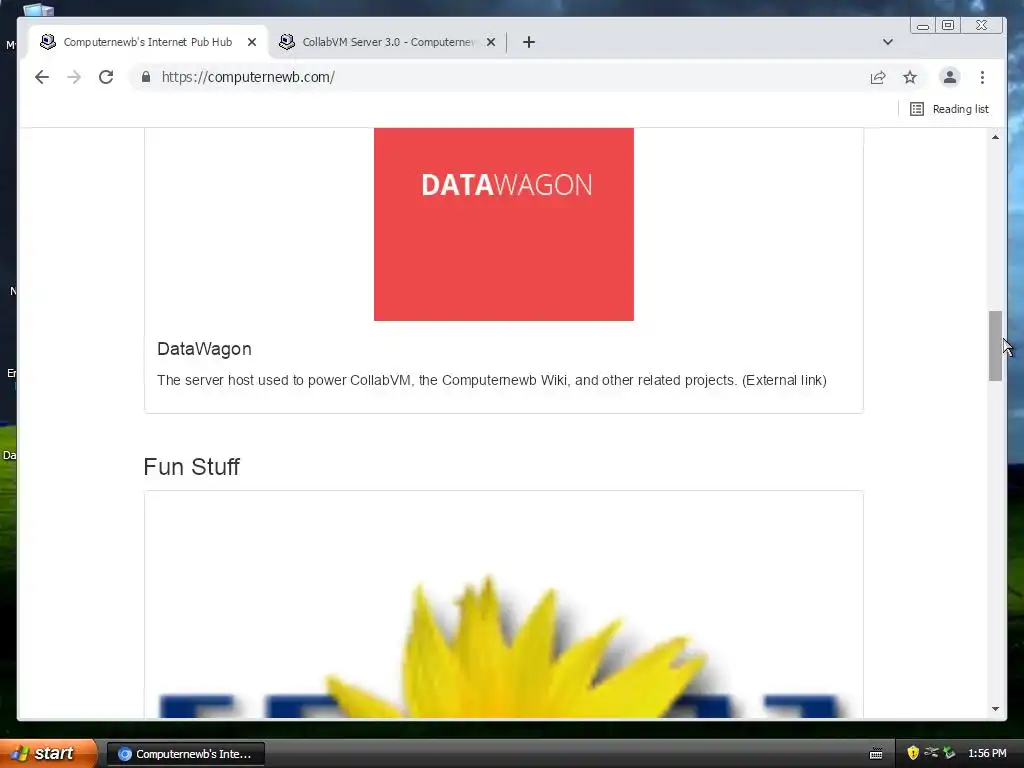Open the Chrome three-dot menu

click(982, 77)
